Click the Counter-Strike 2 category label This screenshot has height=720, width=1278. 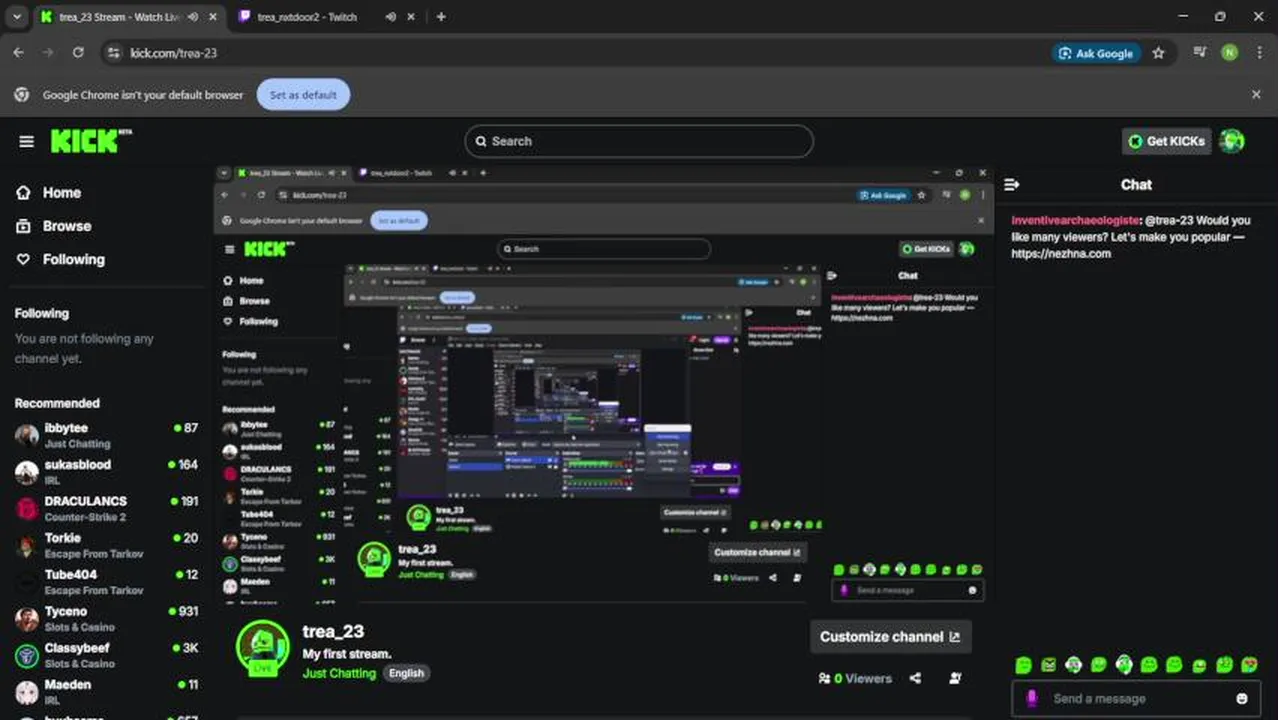coord(85,517)
